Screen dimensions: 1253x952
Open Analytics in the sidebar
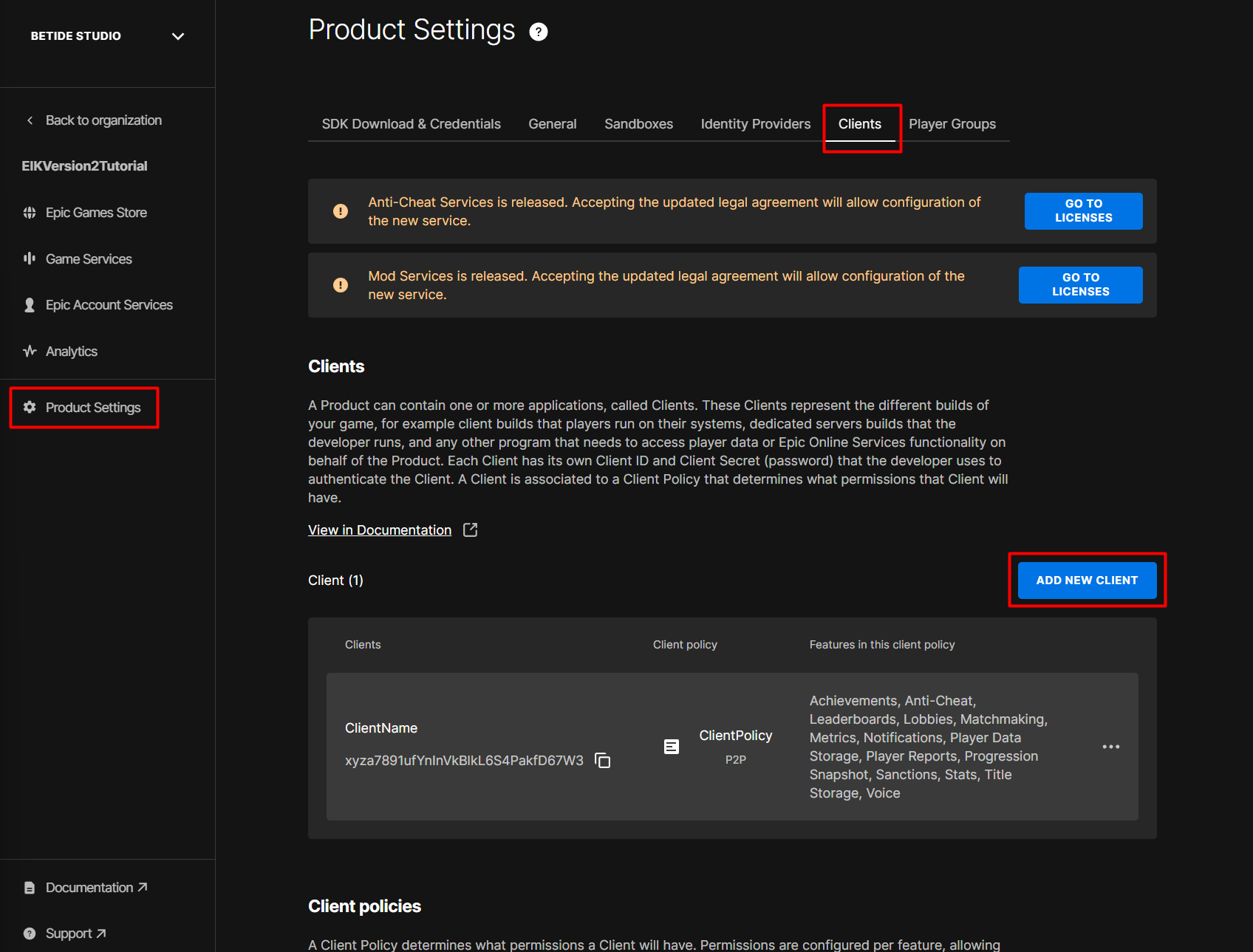(x=71, y=352)
